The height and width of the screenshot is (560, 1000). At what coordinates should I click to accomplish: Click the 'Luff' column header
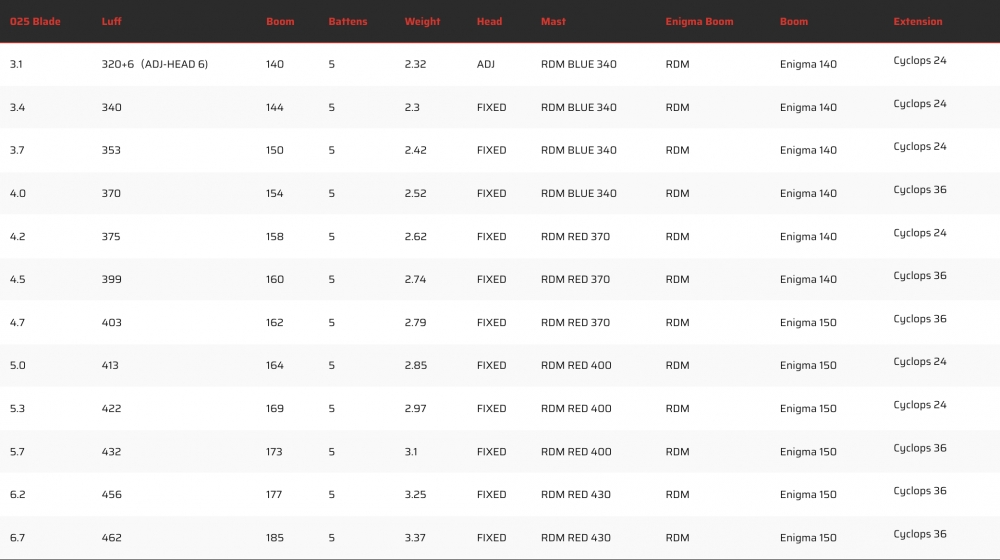(x=111, y=21)
